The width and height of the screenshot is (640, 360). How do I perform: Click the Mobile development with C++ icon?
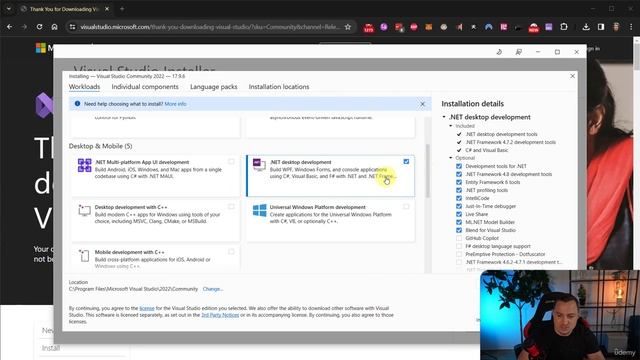pyautogui.click(x=84, y=256)
